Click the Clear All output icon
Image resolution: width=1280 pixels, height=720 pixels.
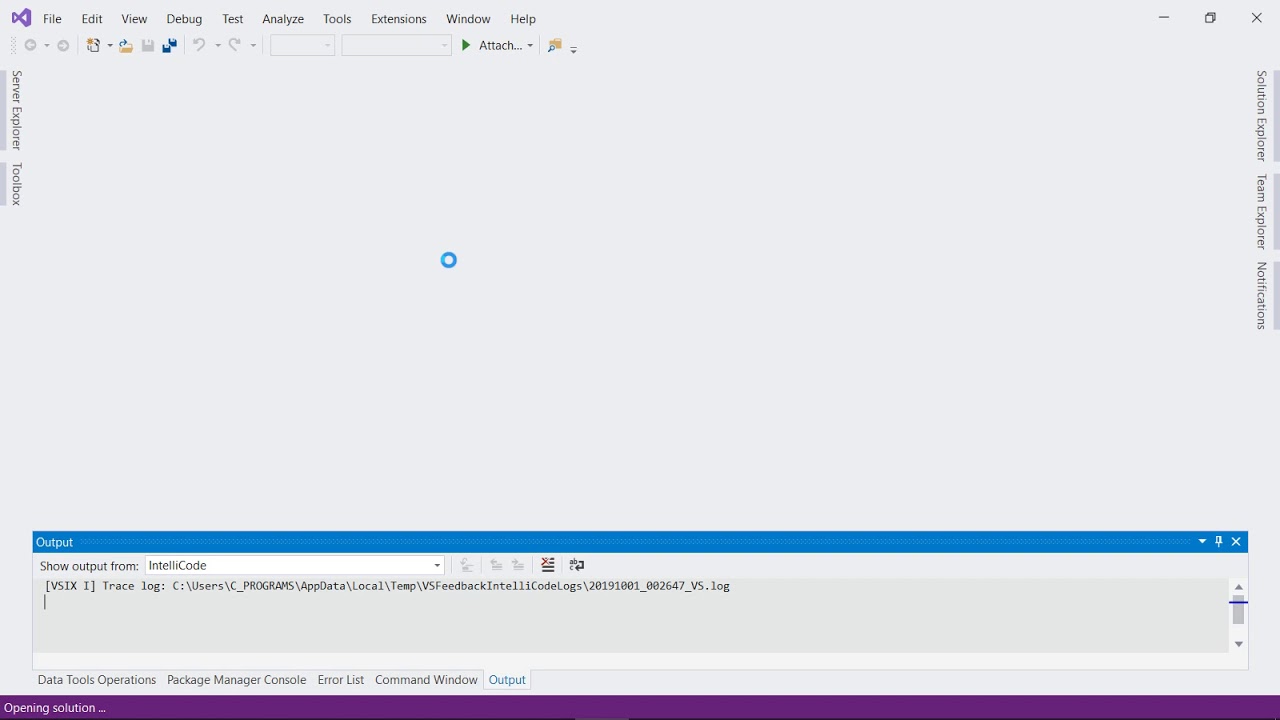548,565
